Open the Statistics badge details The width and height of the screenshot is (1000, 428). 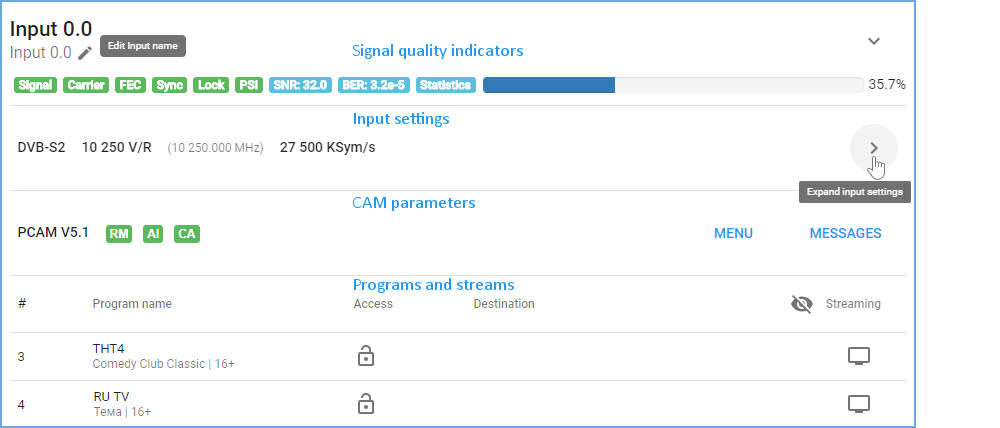(446, 85)
